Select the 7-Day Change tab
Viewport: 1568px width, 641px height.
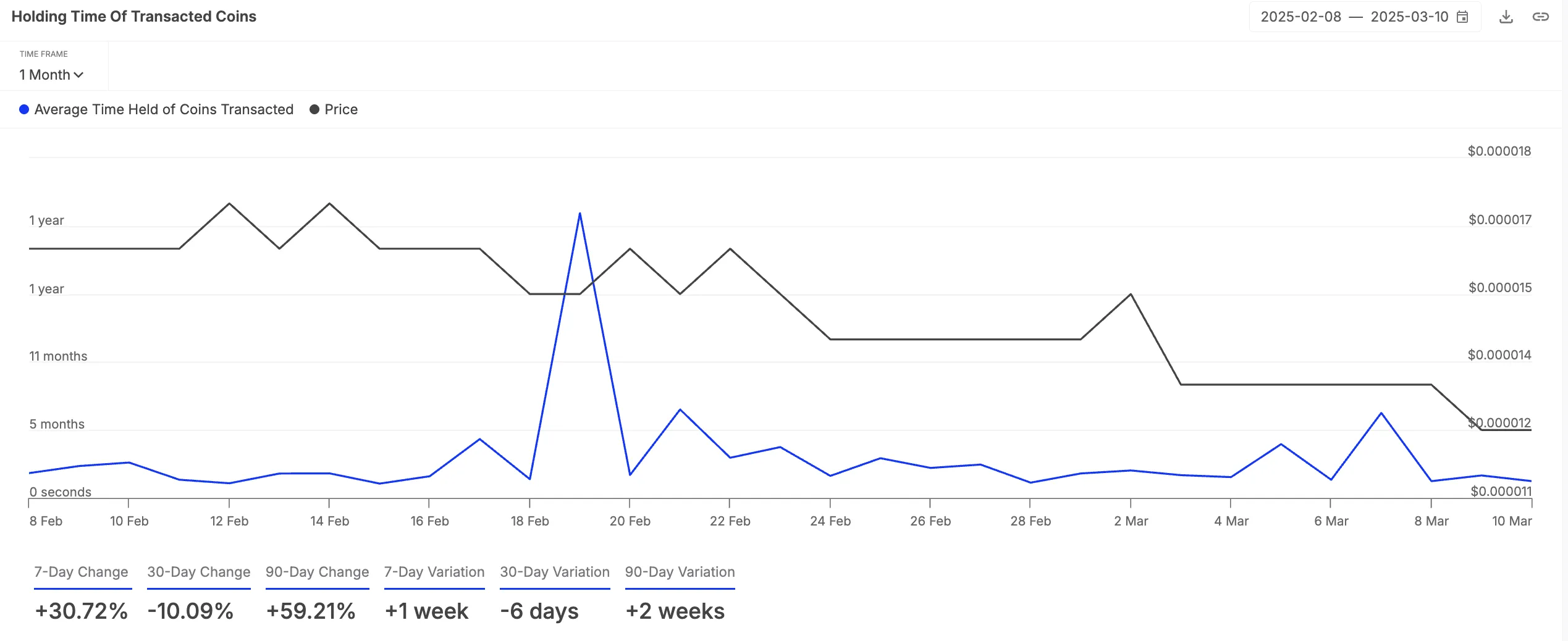(81, 572)
